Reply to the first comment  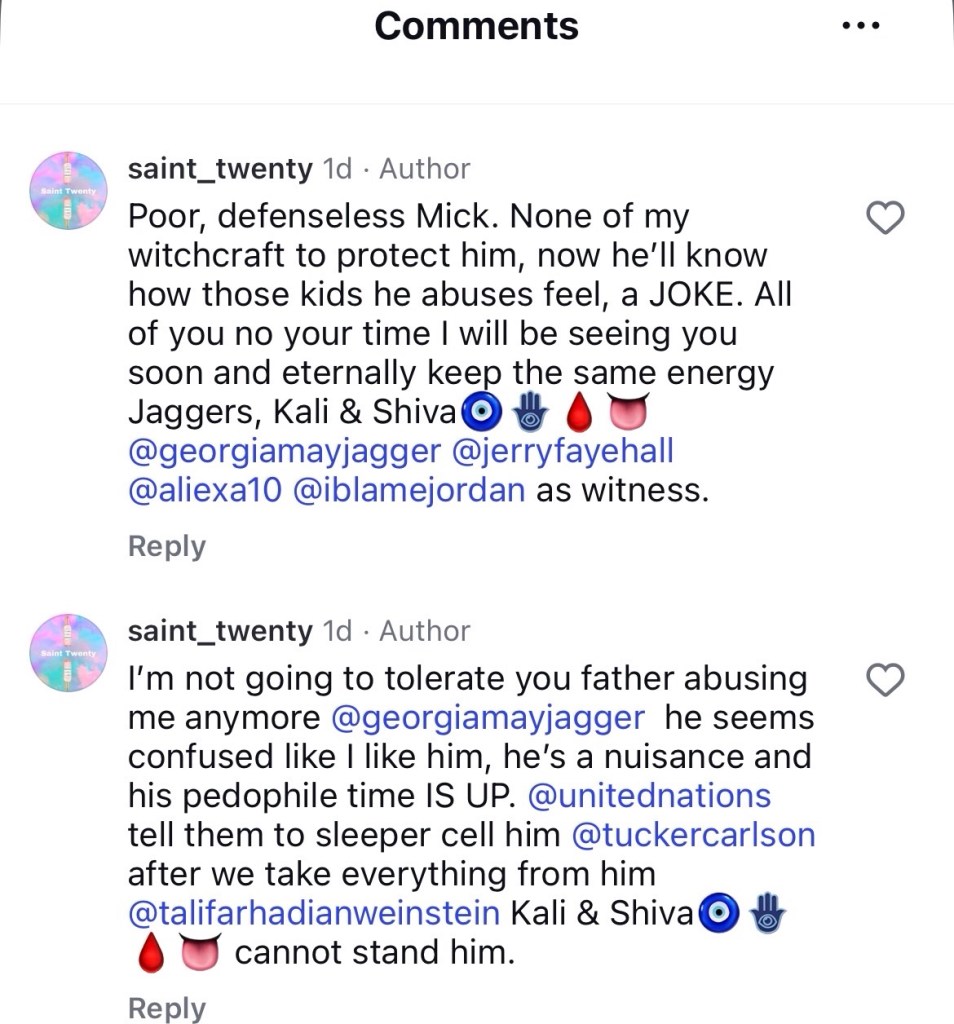tap(167, 546)
